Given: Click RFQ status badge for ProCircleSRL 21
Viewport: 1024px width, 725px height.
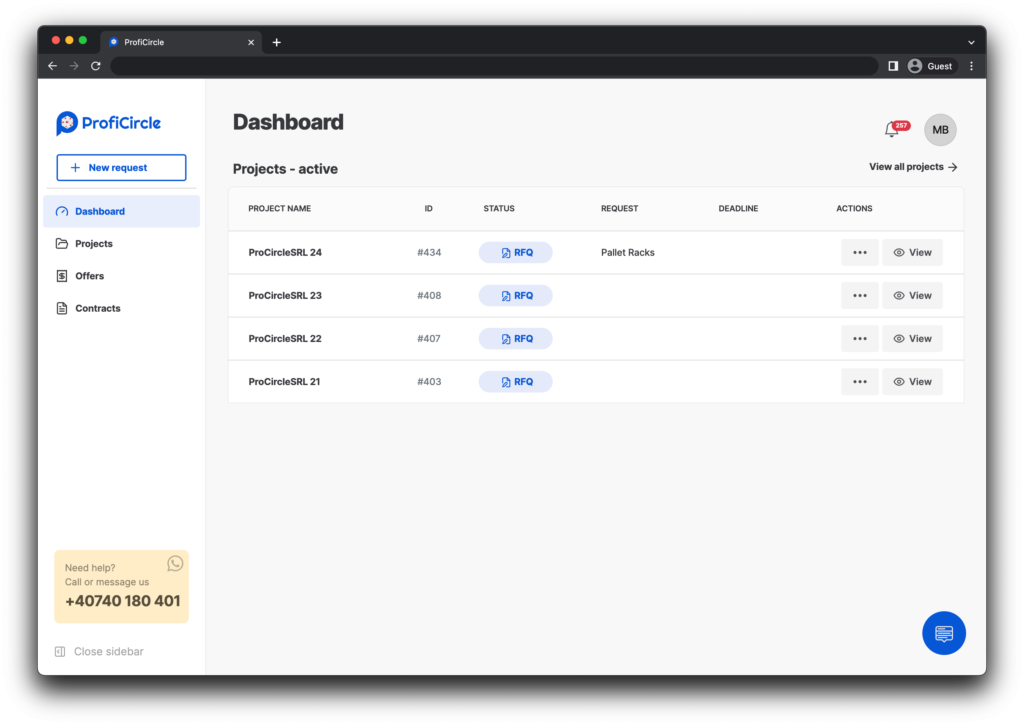Looking at the screenshot, I should [515, 382].
